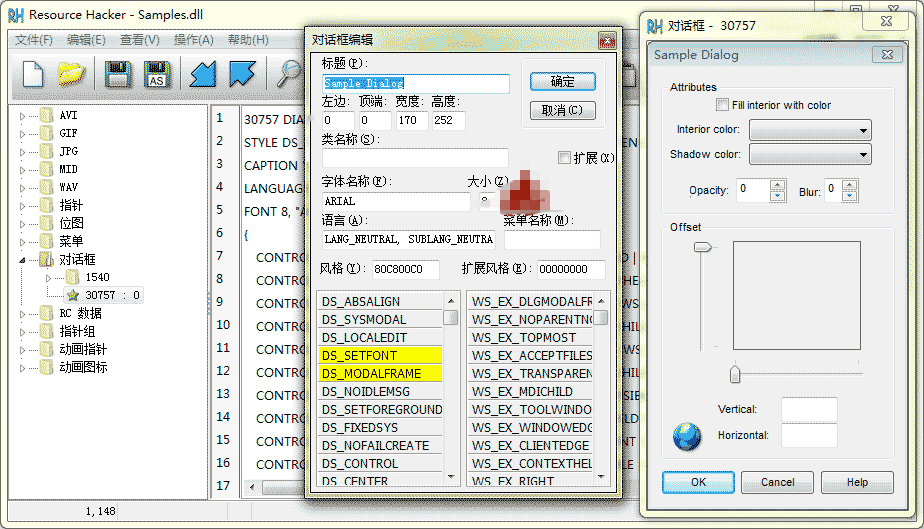The width and height of the screenshot is (924, 529).
Task: Click the New file toolbar icon
Action: pos(33,74)
